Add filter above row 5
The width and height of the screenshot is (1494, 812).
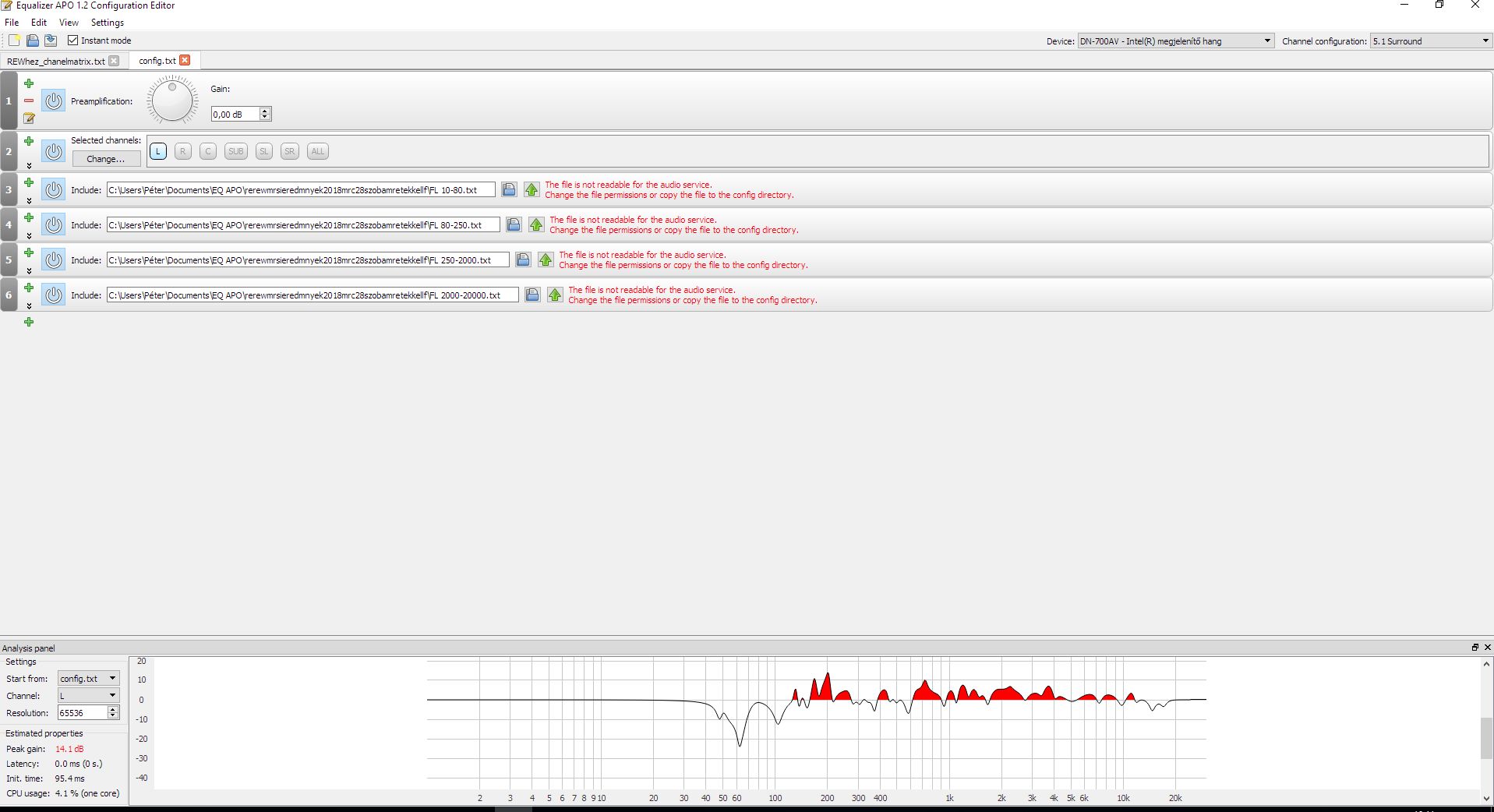point(29,252)
